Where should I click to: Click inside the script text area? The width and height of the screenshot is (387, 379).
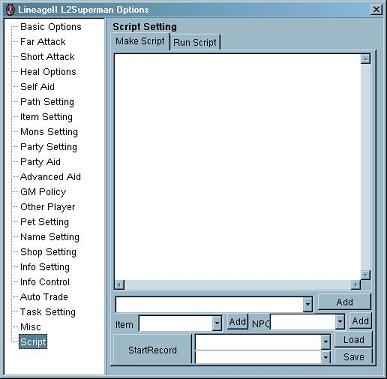(237, 167)
